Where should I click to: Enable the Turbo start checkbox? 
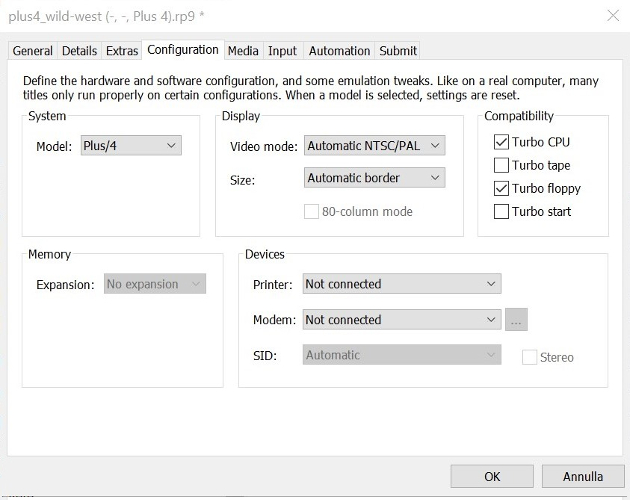tap(501, 211)
